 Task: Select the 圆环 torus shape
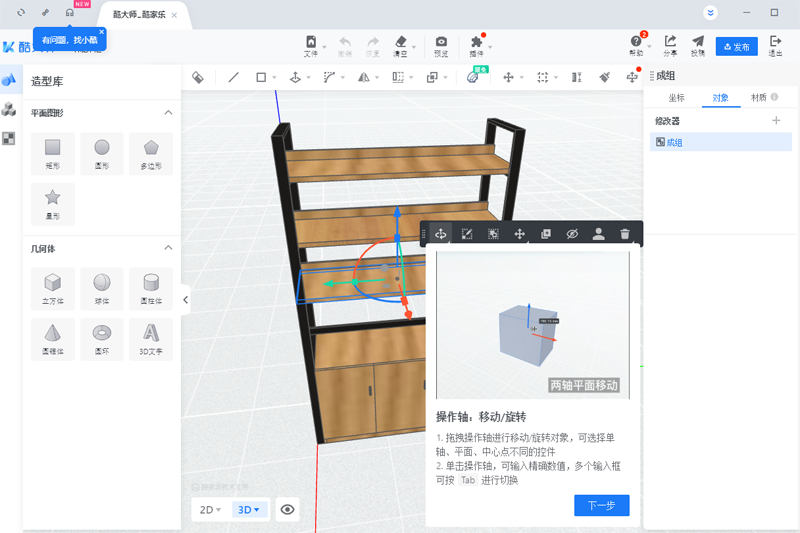pos(102,338)
